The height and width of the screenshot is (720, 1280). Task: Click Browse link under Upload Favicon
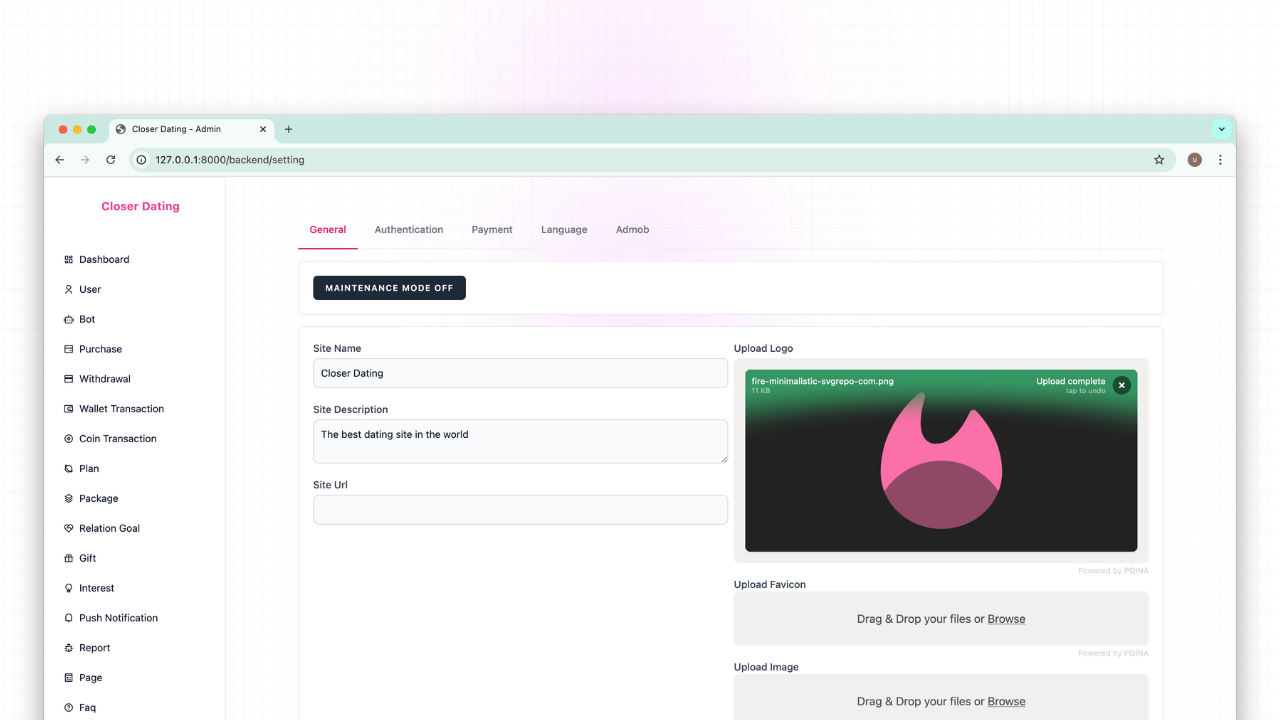(x=1006, y=619)
